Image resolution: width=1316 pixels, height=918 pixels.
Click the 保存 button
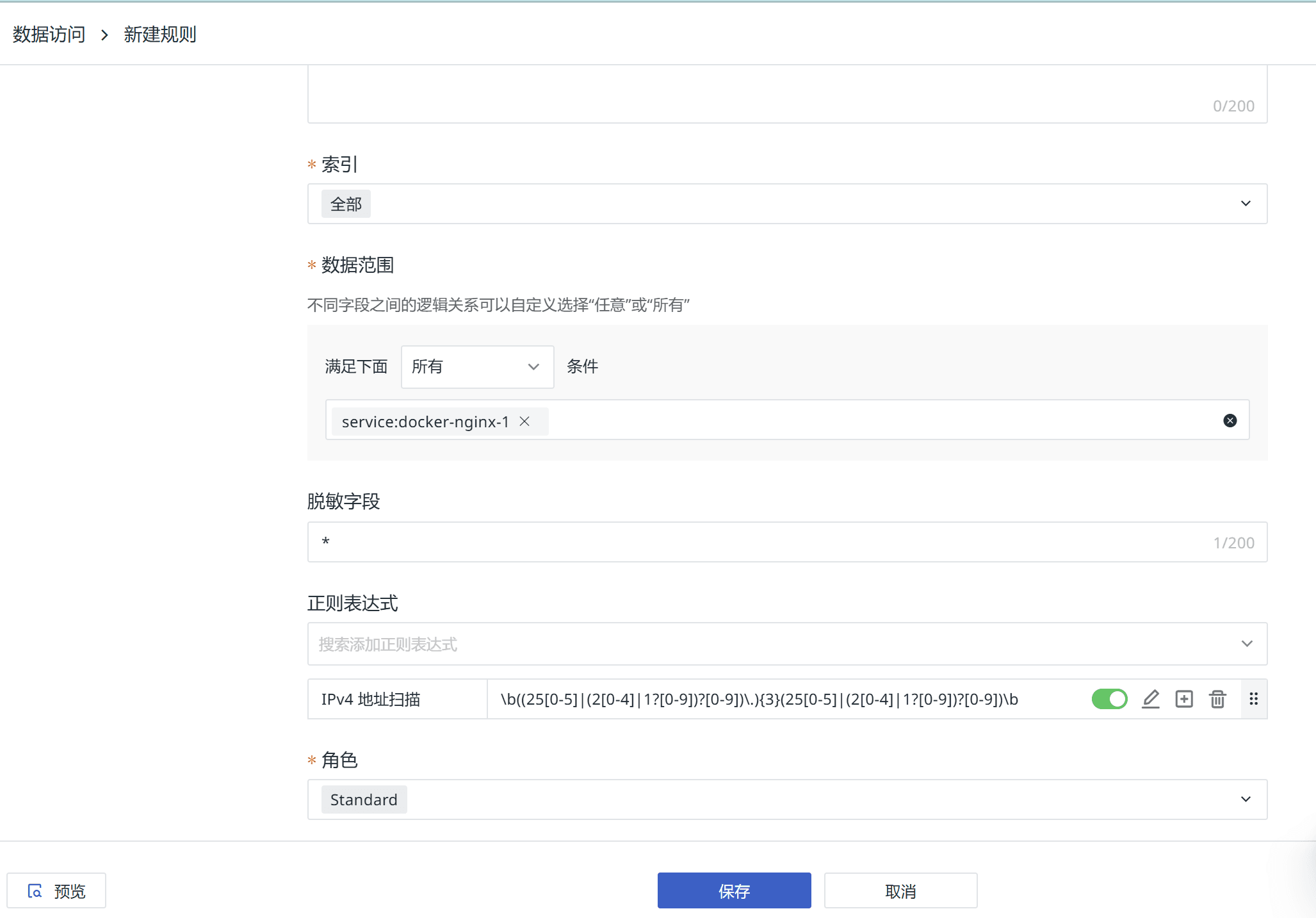[x=734, y=890]
